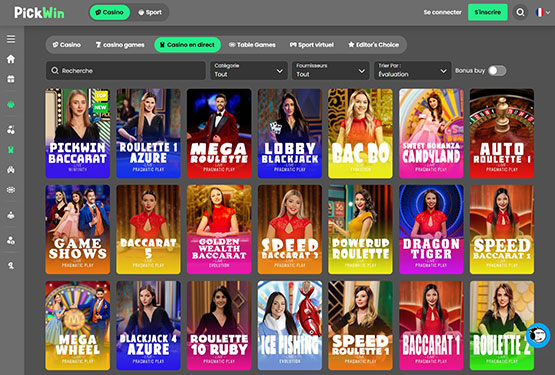555x375 pixels.
Task: Select the Casino tab in category bar
Action: pos(67,45)
